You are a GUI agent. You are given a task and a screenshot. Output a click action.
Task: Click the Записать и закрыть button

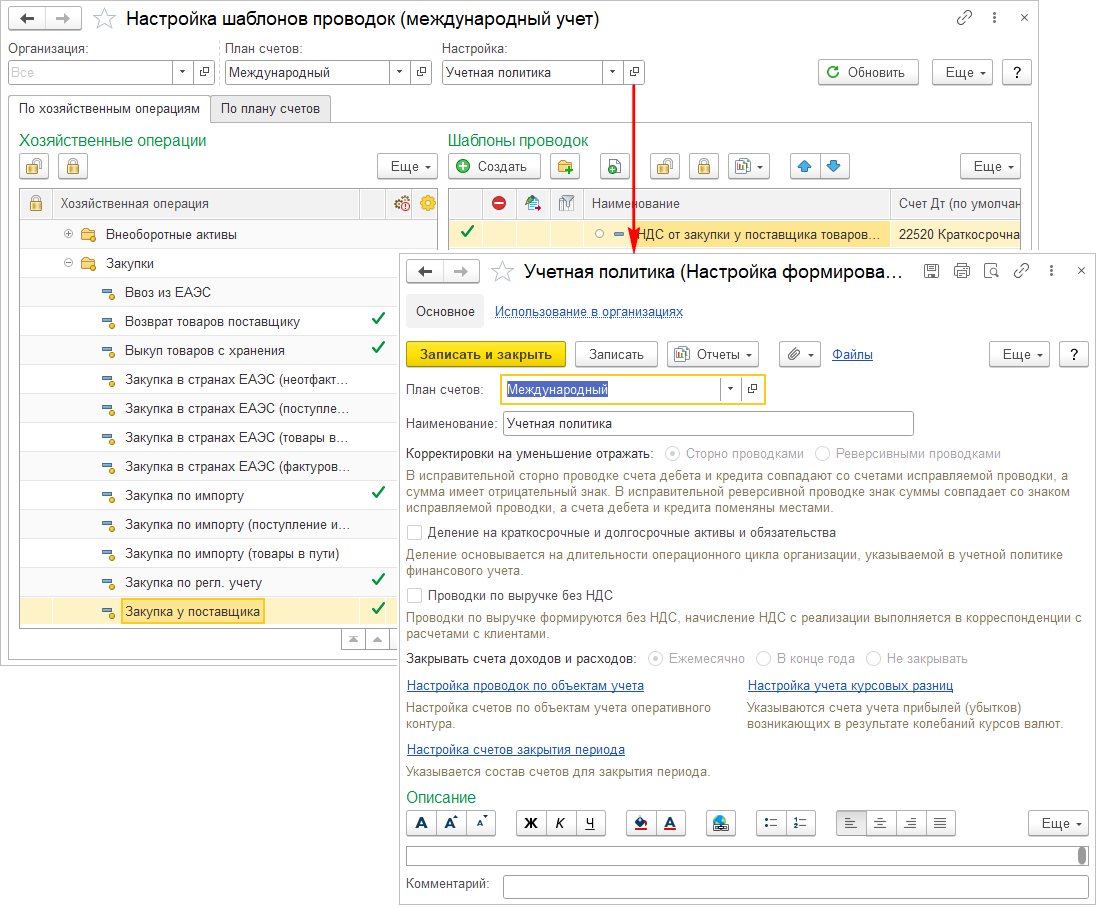point(485,354)
